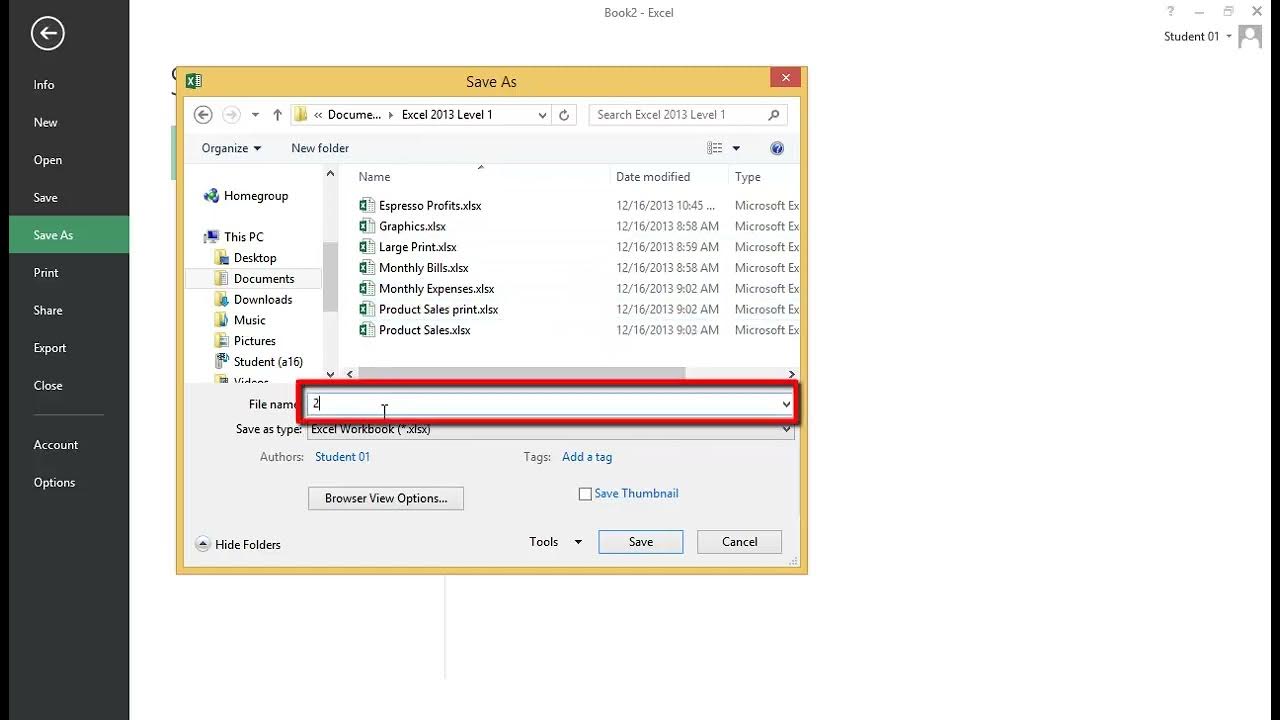Close the Save As dialog
Image resolution: width=1280 pixels, height=720 pixels.
[786, 78]
